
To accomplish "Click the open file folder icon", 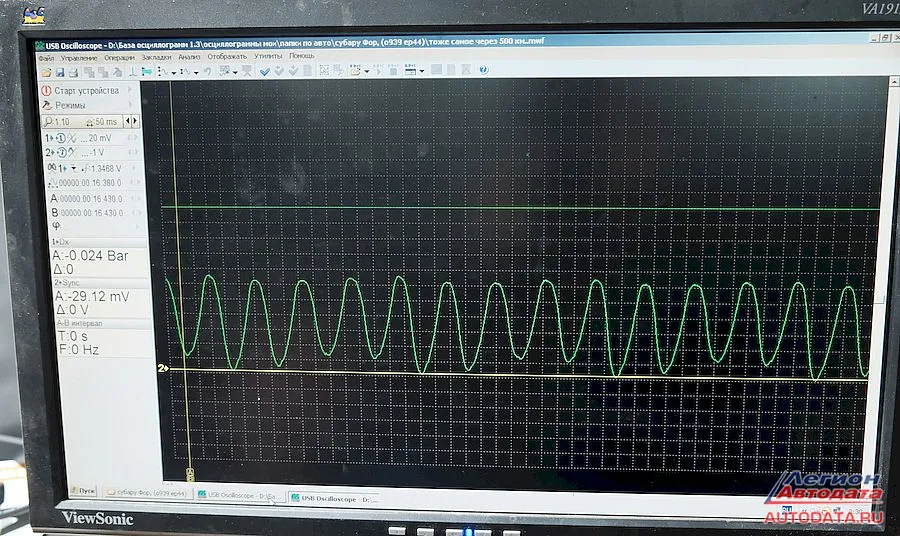I will (46, 72).
